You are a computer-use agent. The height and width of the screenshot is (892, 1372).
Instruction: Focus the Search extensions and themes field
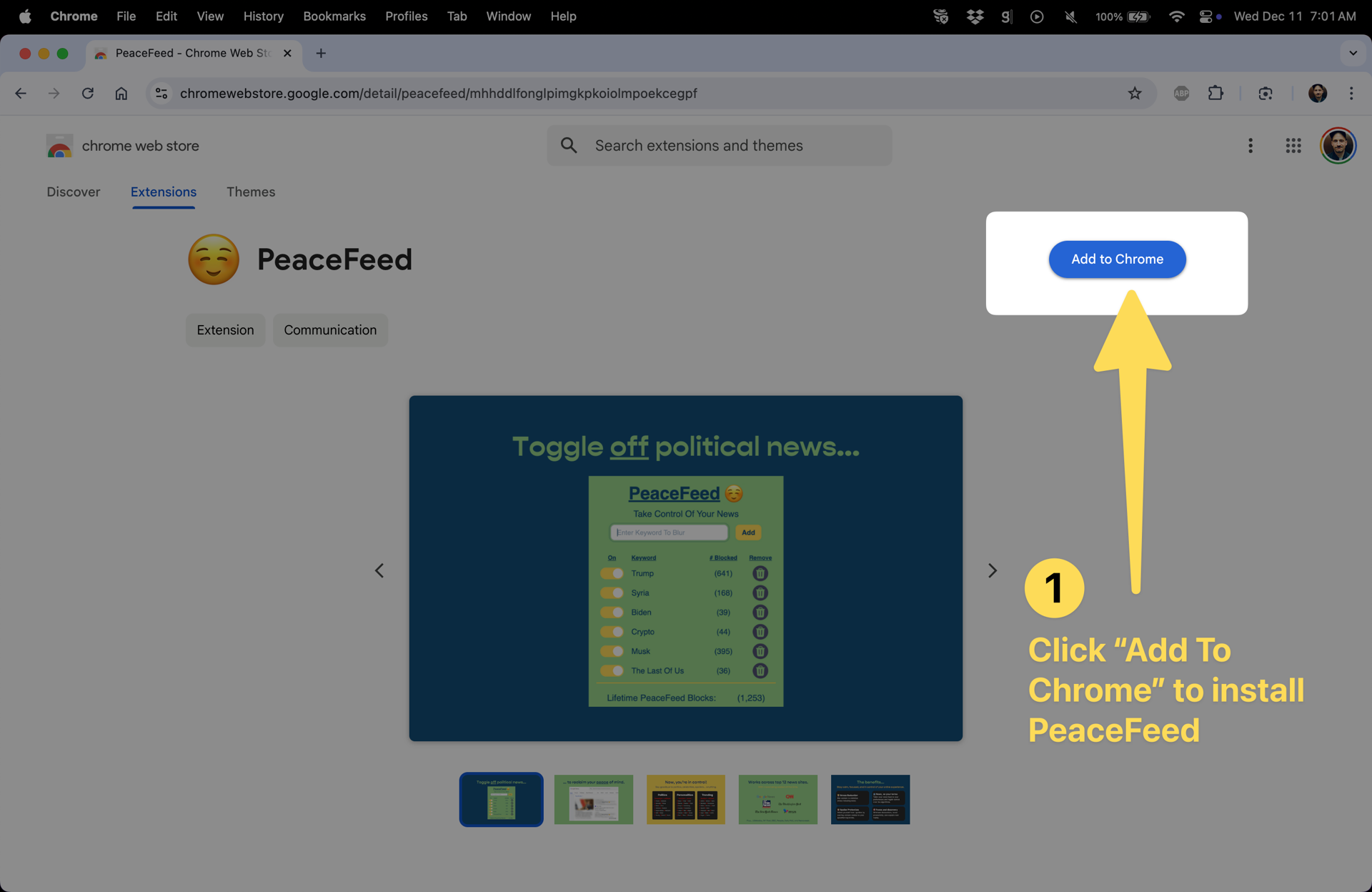click(x=720, y=146)
